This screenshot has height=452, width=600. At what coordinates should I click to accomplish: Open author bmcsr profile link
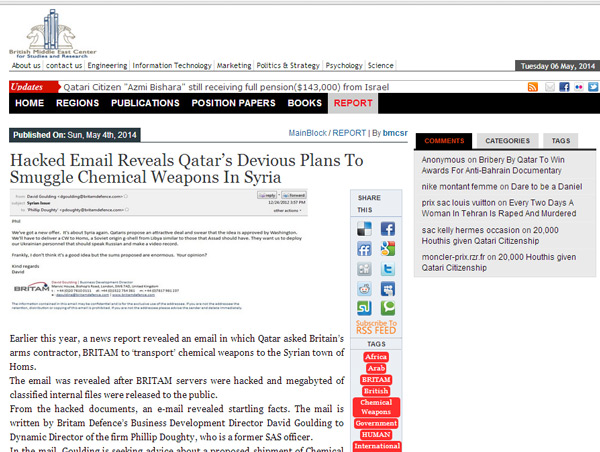(x=395, y=132)
